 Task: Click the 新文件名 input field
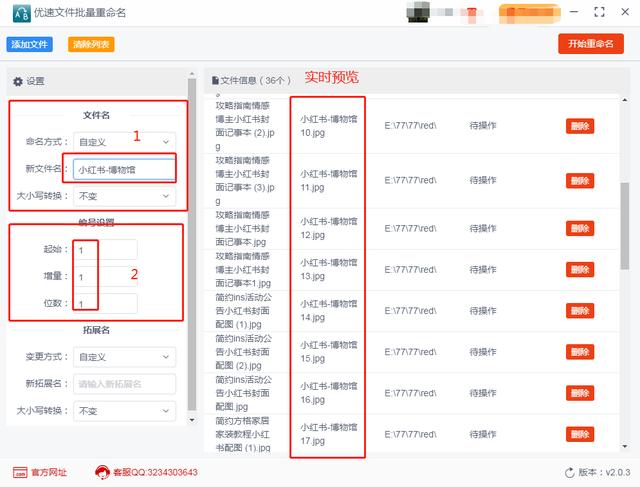[x=124, y=169]
